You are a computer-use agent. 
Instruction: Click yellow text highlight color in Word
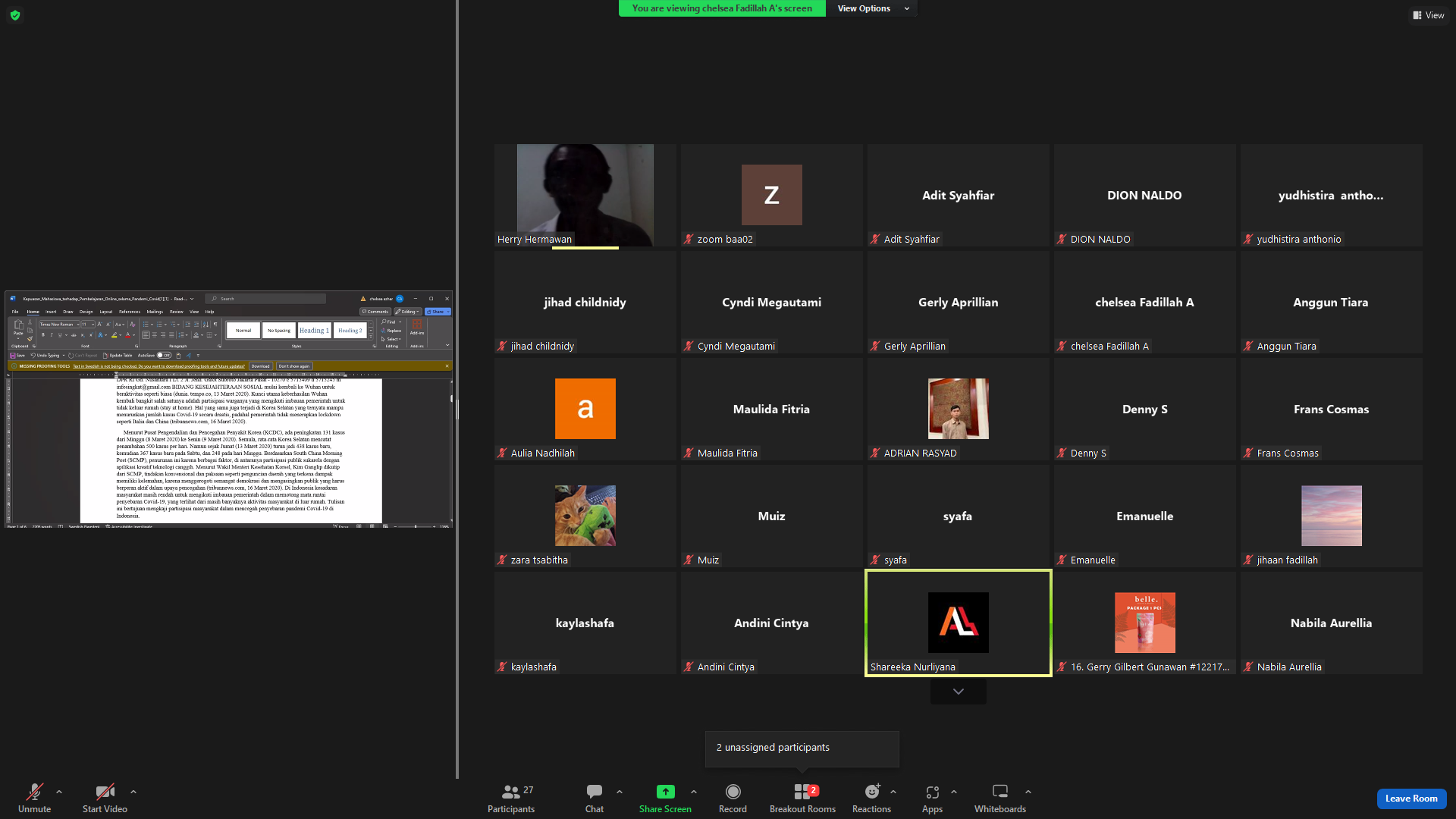[115, 335]
